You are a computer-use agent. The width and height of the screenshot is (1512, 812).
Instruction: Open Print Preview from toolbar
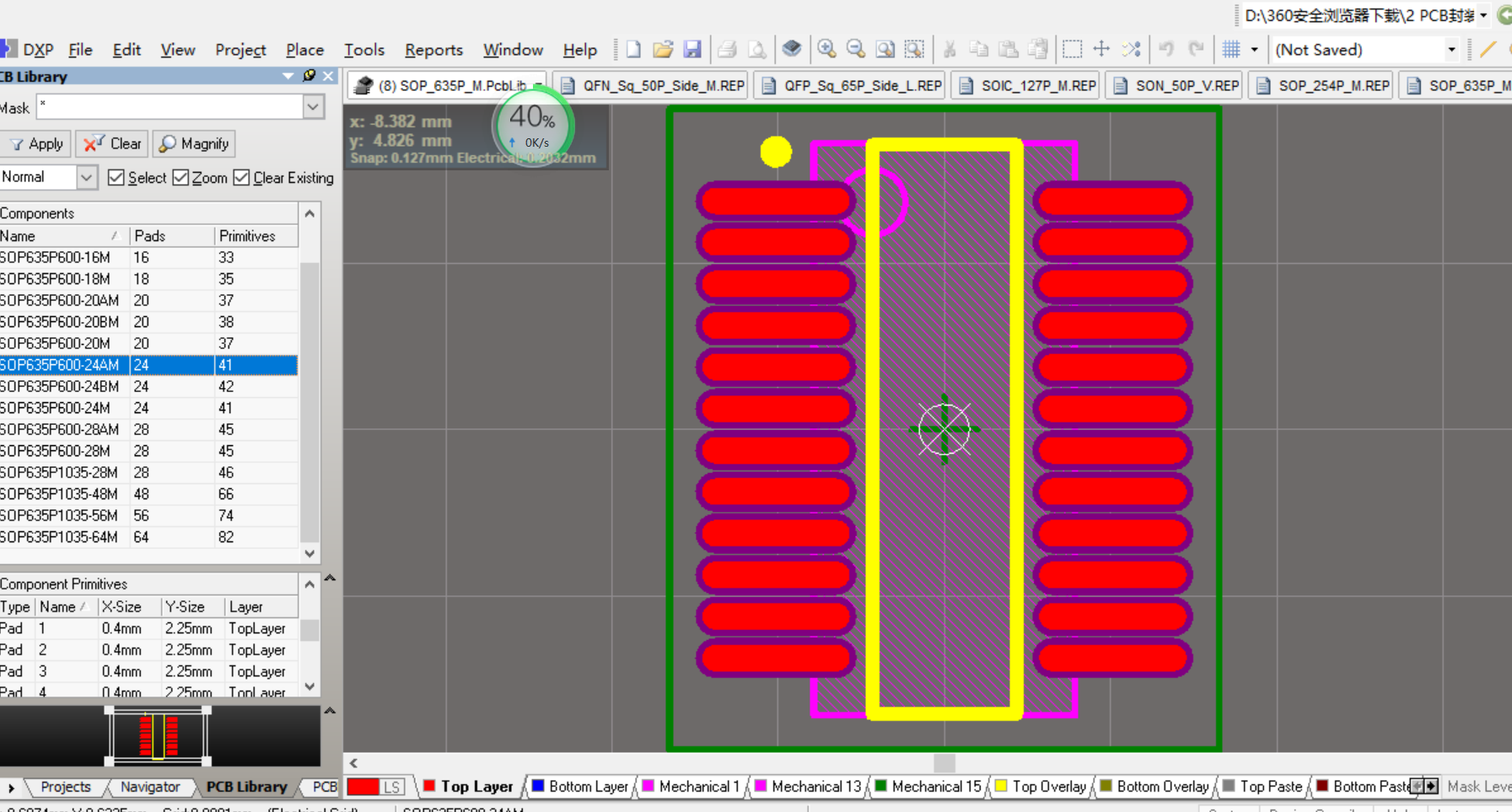tap(757, 50)
